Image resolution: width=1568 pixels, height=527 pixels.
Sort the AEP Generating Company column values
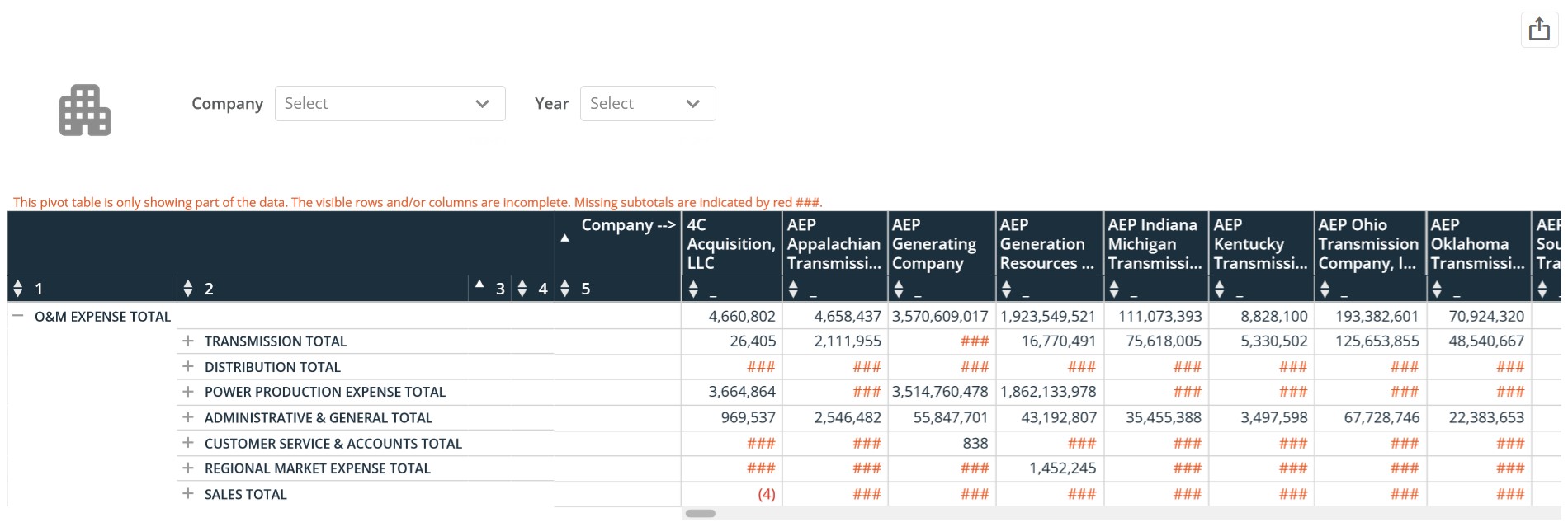[x=899, y=289]
